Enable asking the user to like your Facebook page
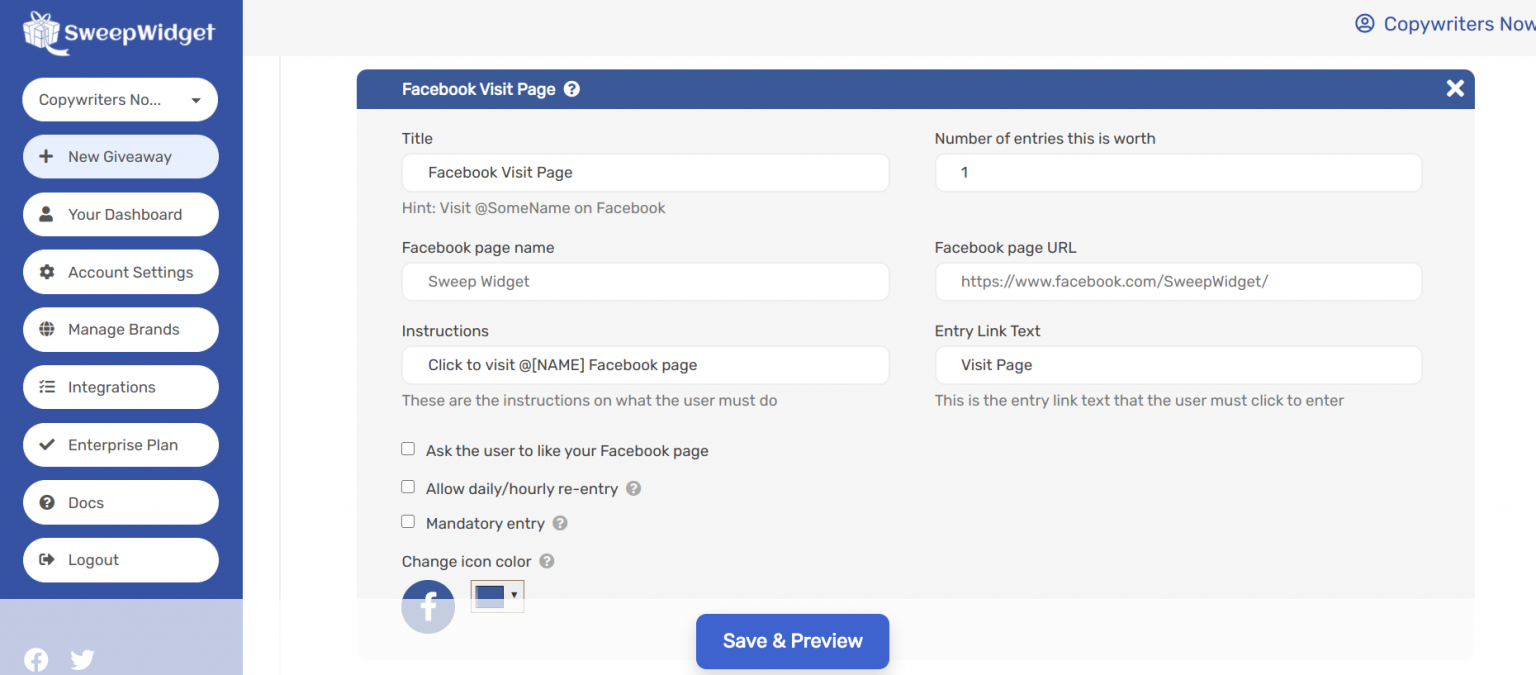1536x675 pixels. [x=408, y=449]
